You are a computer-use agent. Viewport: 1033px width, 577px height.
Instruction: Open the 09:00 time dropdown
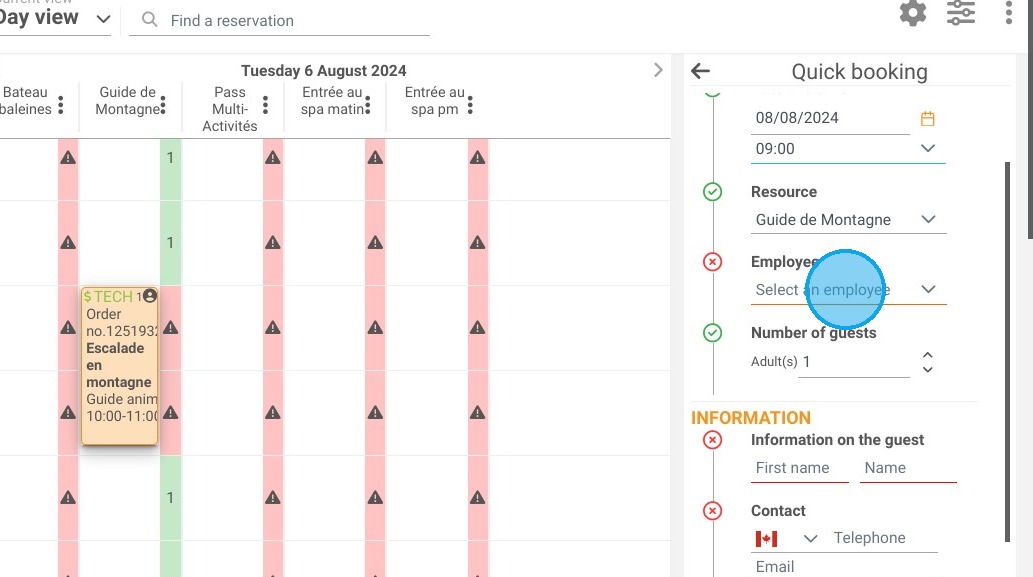(848, 149)
